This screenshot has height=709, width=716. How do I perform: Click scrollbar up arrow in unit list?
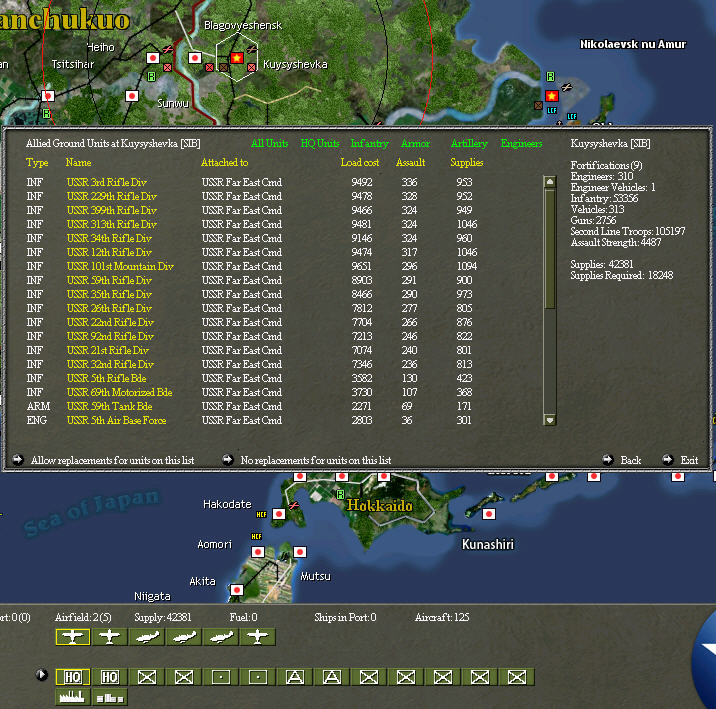(550, 182)
